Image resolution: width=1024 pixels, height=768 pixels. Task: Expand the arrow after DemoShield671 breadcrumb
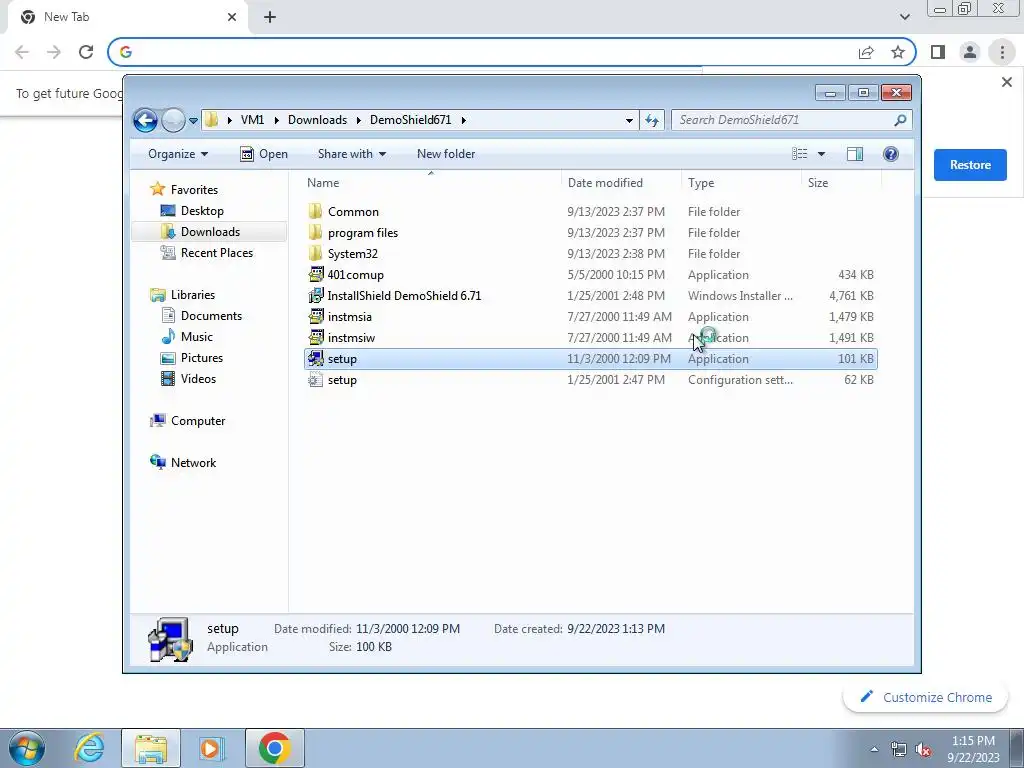pyautogui.click(x=463, y=120)
